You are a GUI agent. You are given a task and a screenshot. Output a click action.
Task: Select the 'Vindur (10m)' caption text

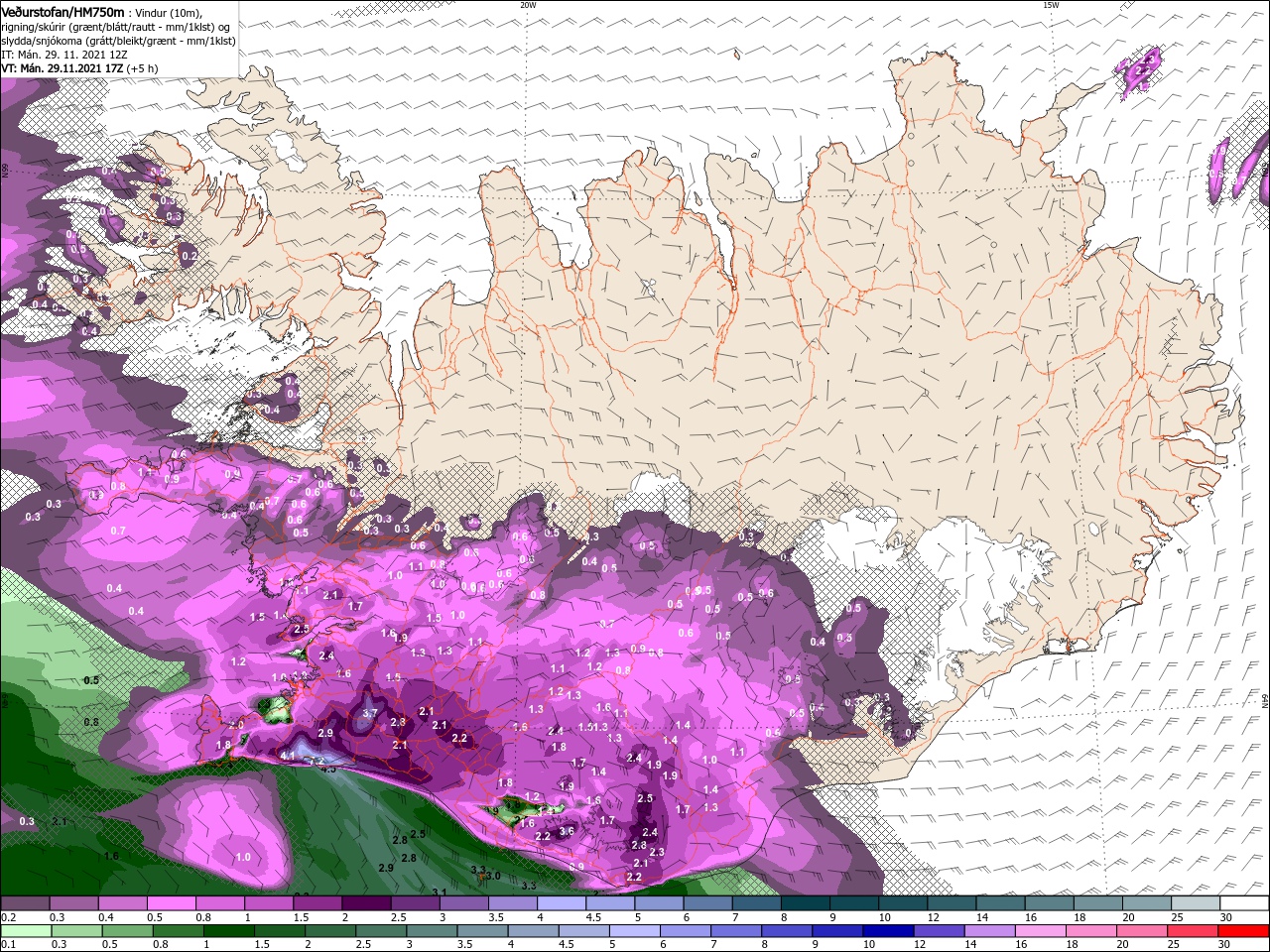coord(170,12)
